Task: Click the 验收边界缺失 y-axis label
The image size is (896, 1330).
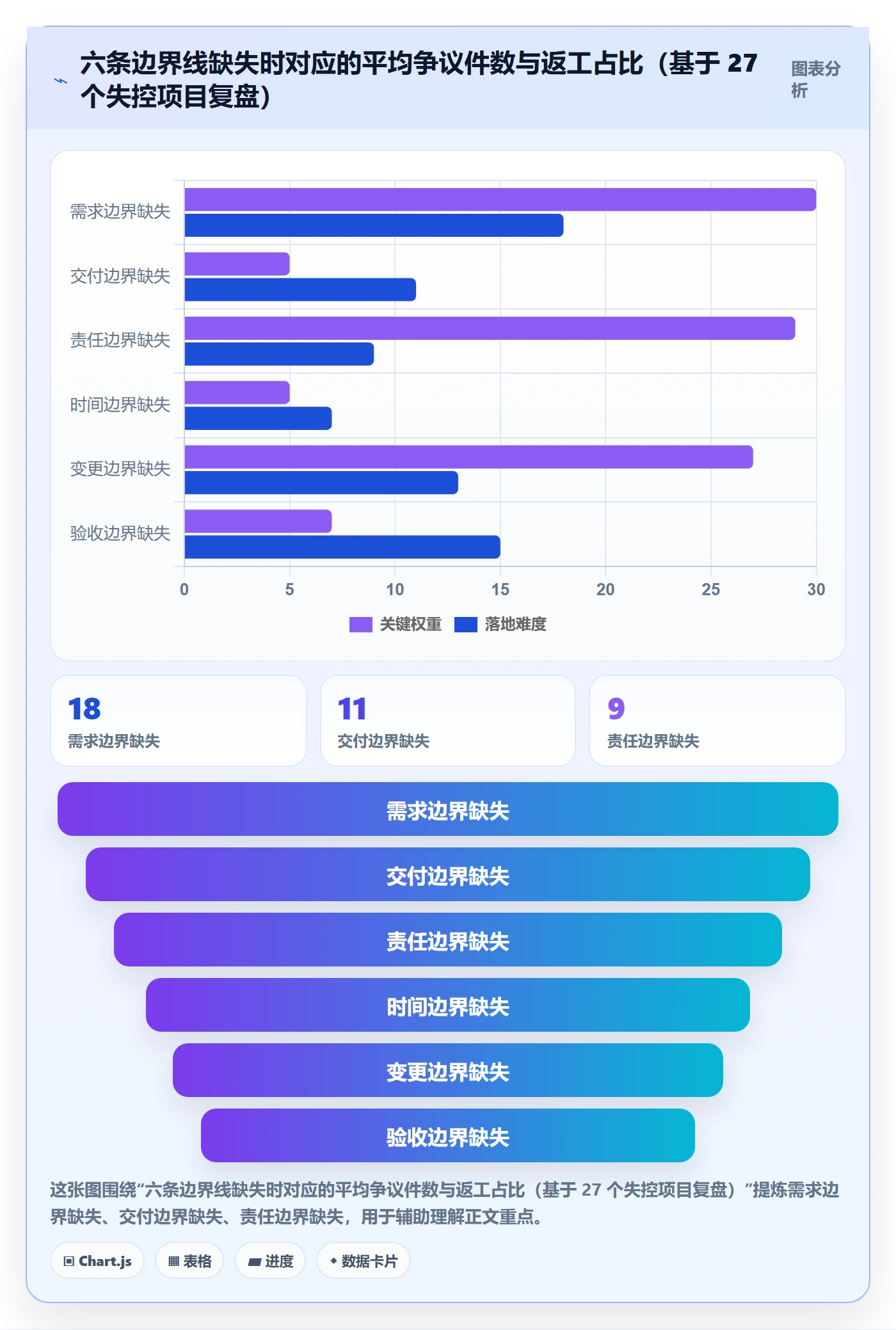Action: [120, 534]
